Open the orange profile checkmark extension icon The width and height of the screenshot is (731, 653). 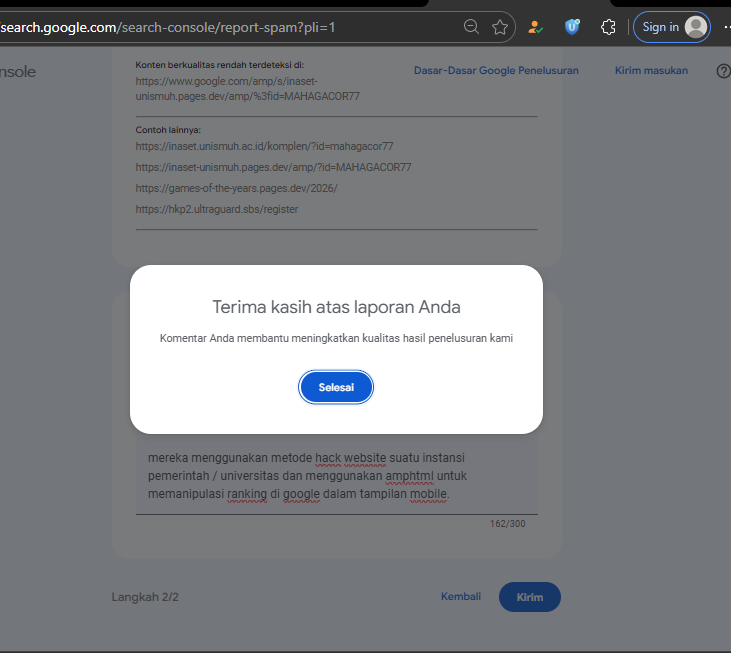(x=535, y=27)
